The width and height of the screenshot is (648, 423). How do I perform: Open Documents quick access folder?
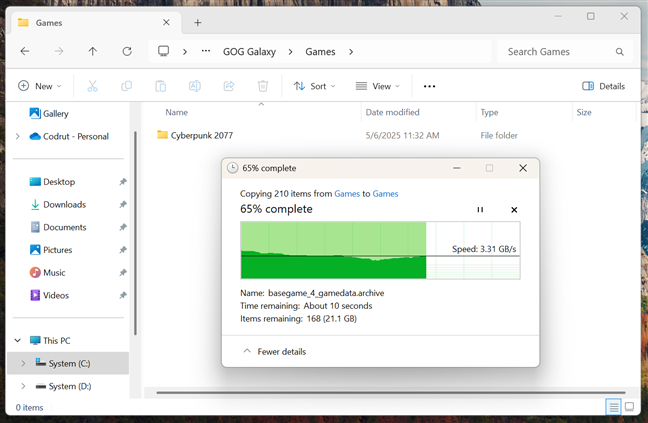point(58,227)
